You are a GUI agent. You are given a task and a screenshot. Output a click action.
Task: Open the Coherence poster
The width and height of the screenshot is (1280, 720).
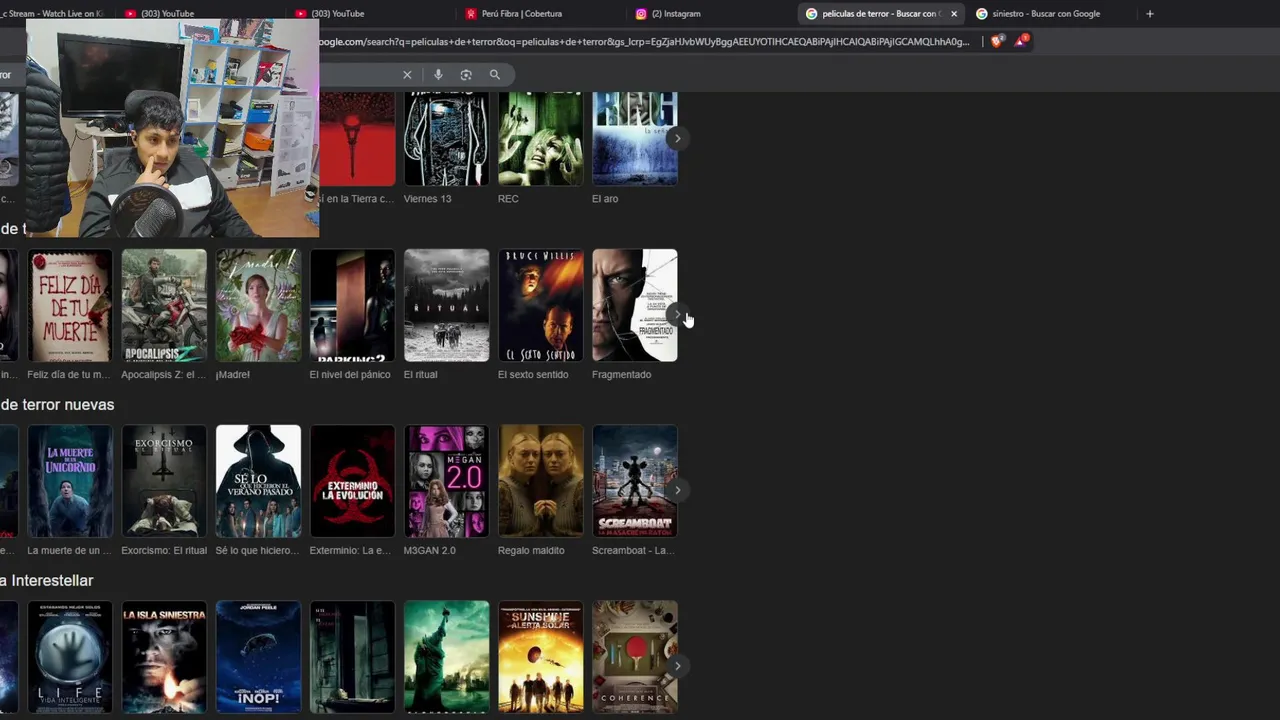[634, 657]
